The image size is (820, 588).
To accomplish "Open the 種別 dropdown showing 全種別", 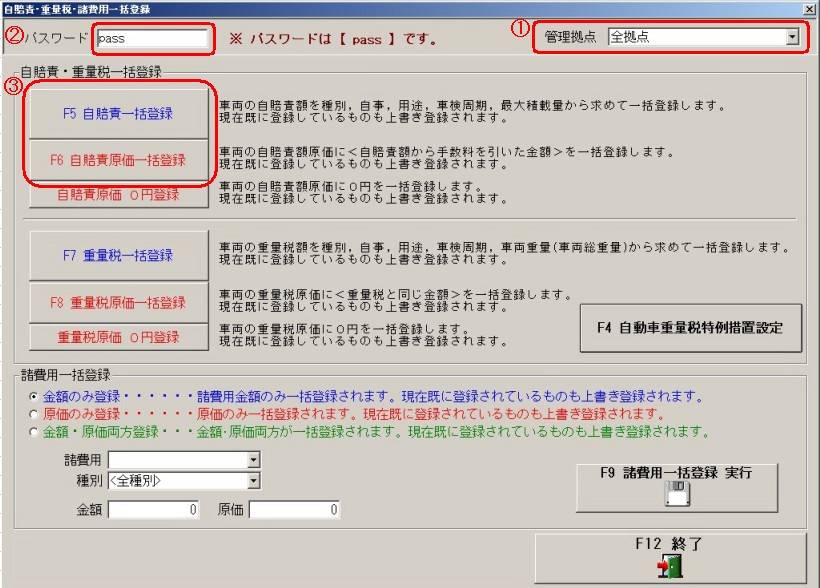I will [x=253, y=481].
